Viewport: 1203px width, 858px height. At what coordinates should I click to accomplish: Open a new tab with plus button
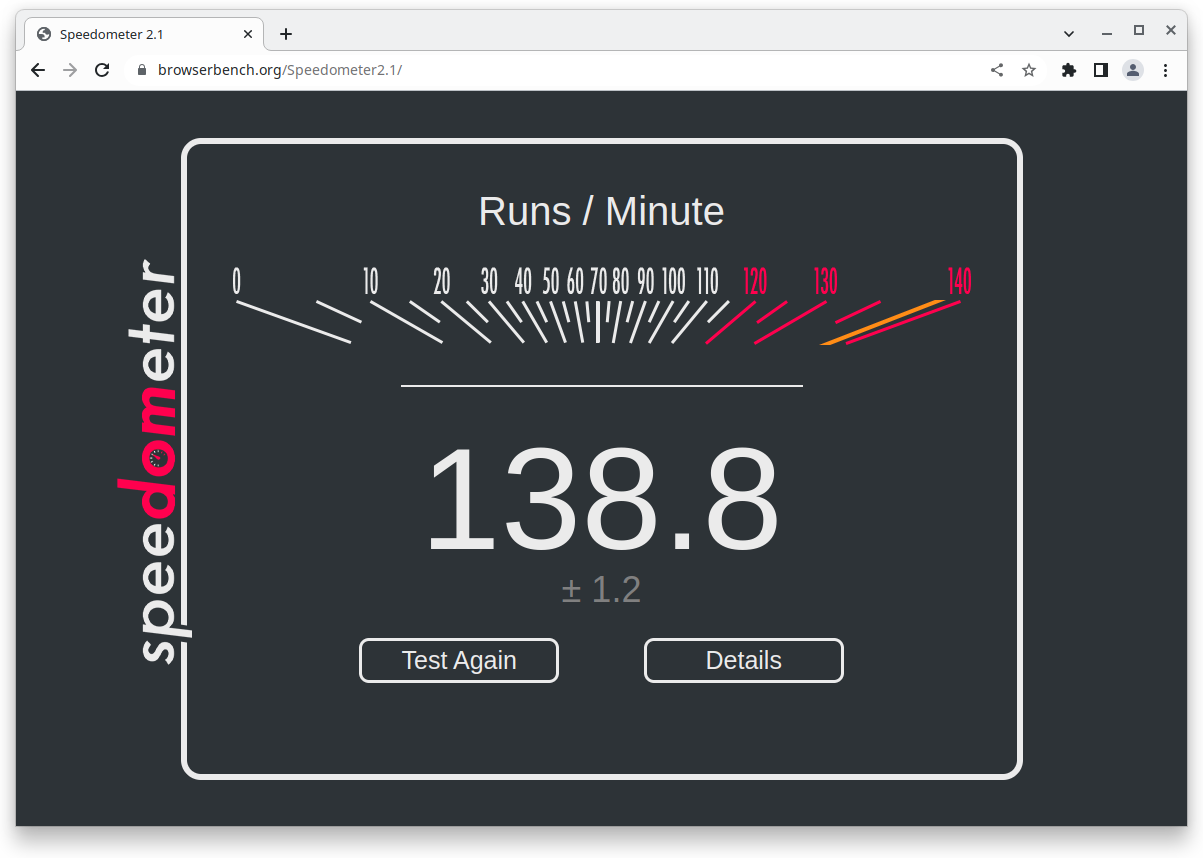click(x=286, y=34)
